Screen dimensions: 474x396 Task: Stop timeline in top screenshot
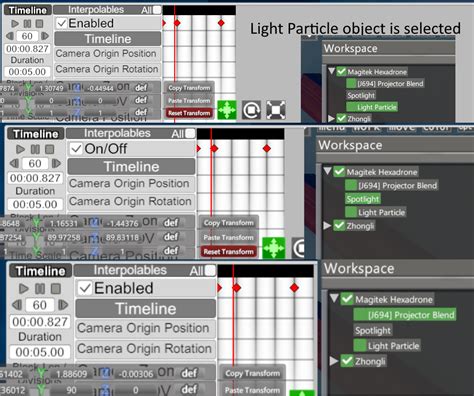point(39,24)
